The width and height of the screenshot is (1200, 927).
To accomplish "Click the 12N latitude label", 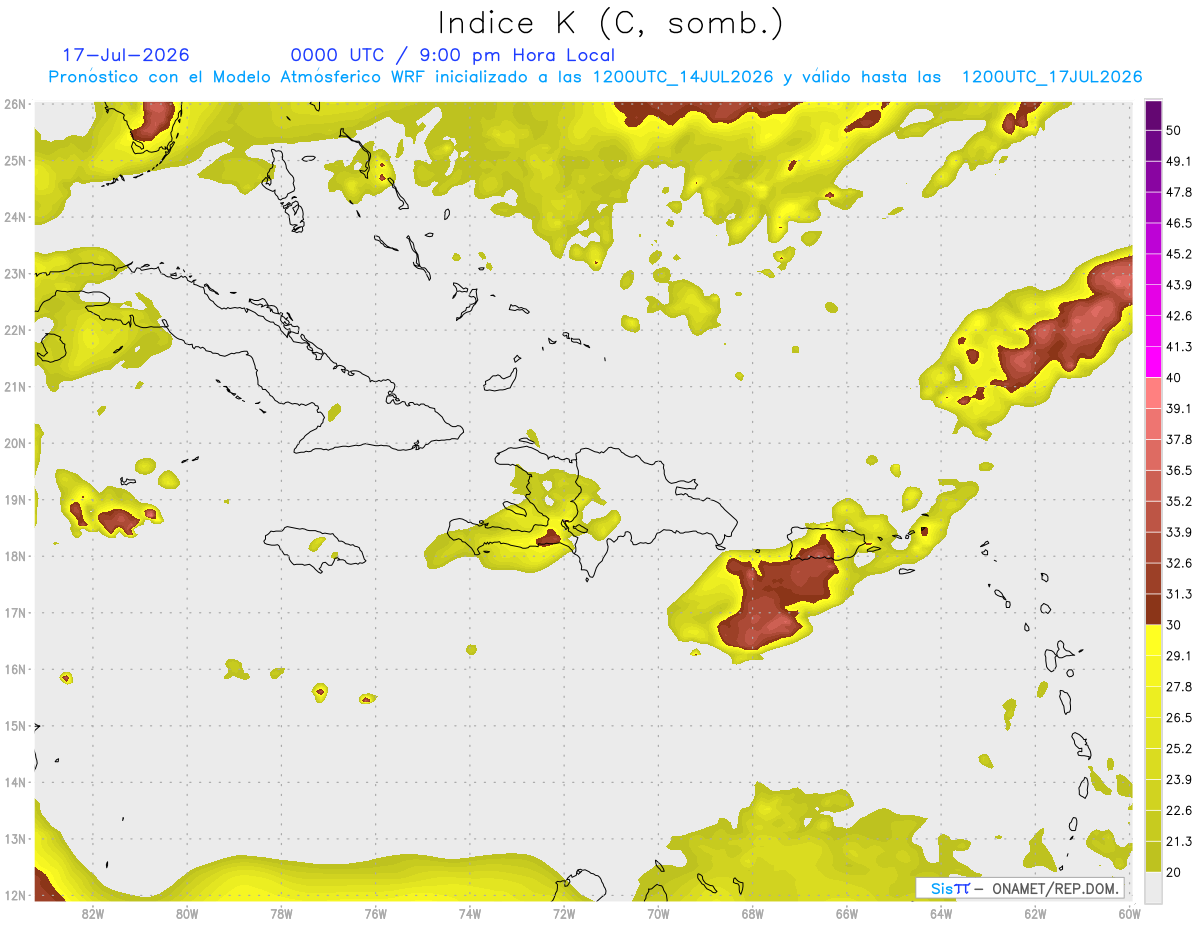I will pyautogui.click(x=15, y=895).
